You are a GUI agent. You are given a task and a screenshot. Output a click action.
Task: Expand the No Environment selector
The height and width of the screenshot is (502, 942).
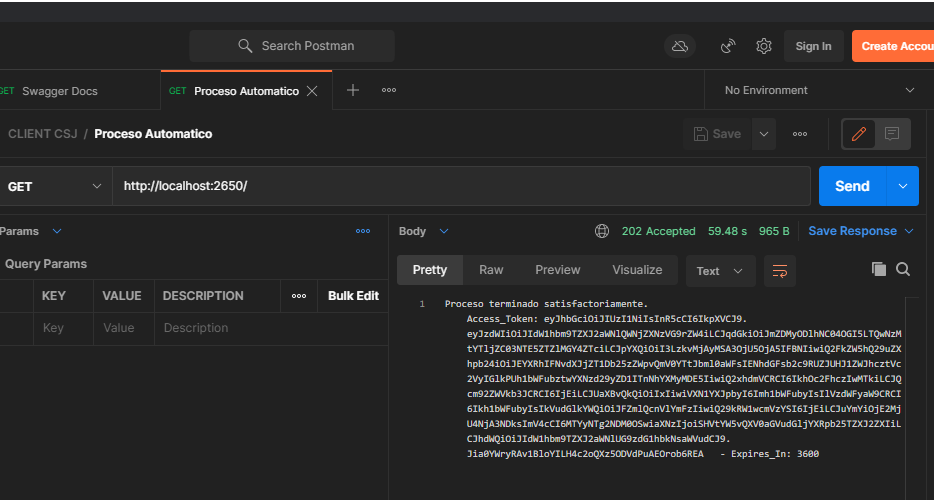819,90
